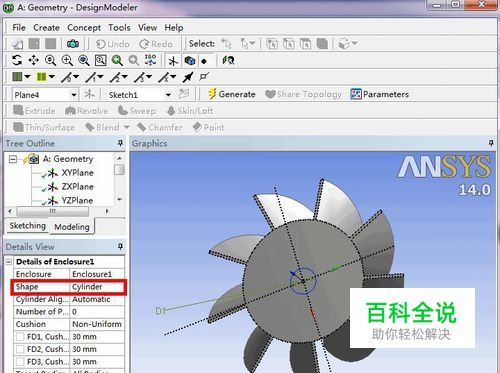Click the Look At Face/Plane icon
This screenshot has height=373, width=500.
[x=228, y=60]
